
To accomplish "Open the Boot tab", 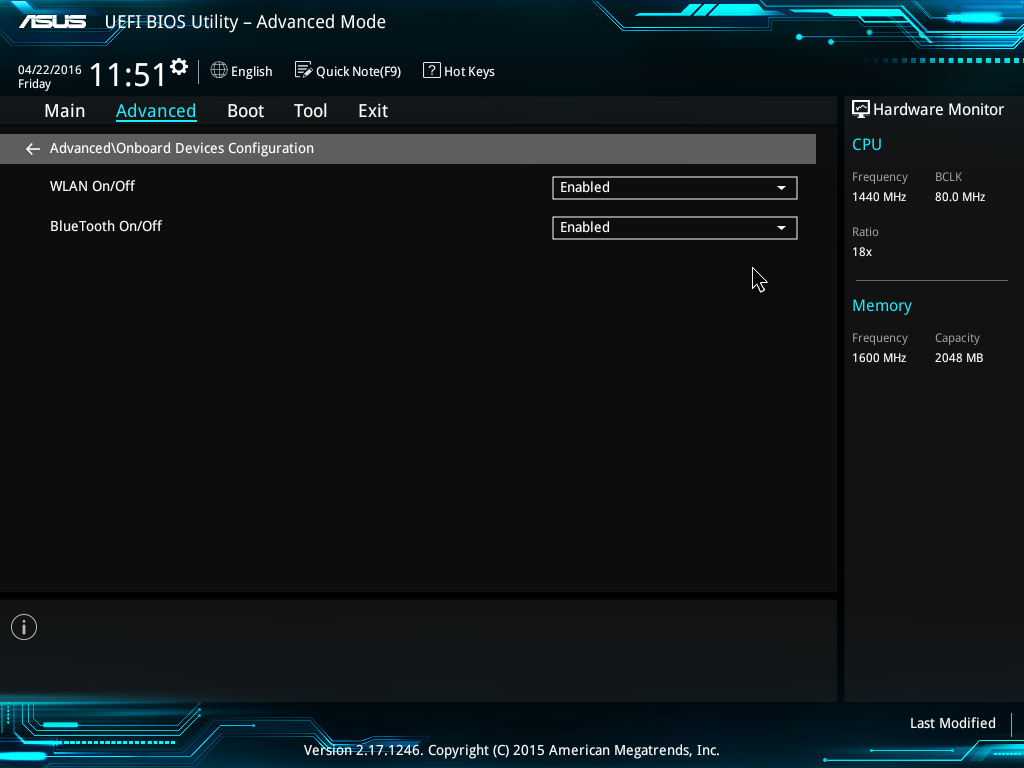I will point(246,111).
